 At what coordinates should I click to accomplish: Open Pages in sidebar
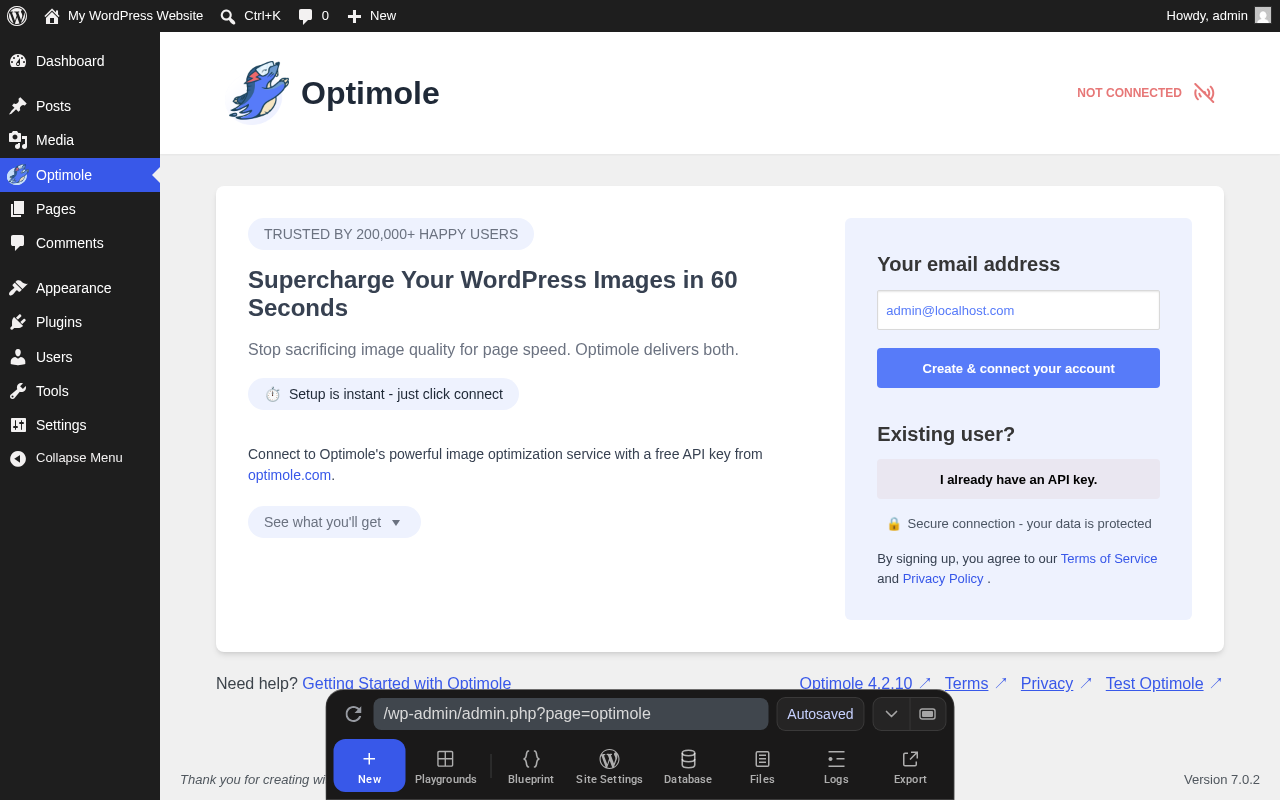pyautogui.click(x=80, y=209)
